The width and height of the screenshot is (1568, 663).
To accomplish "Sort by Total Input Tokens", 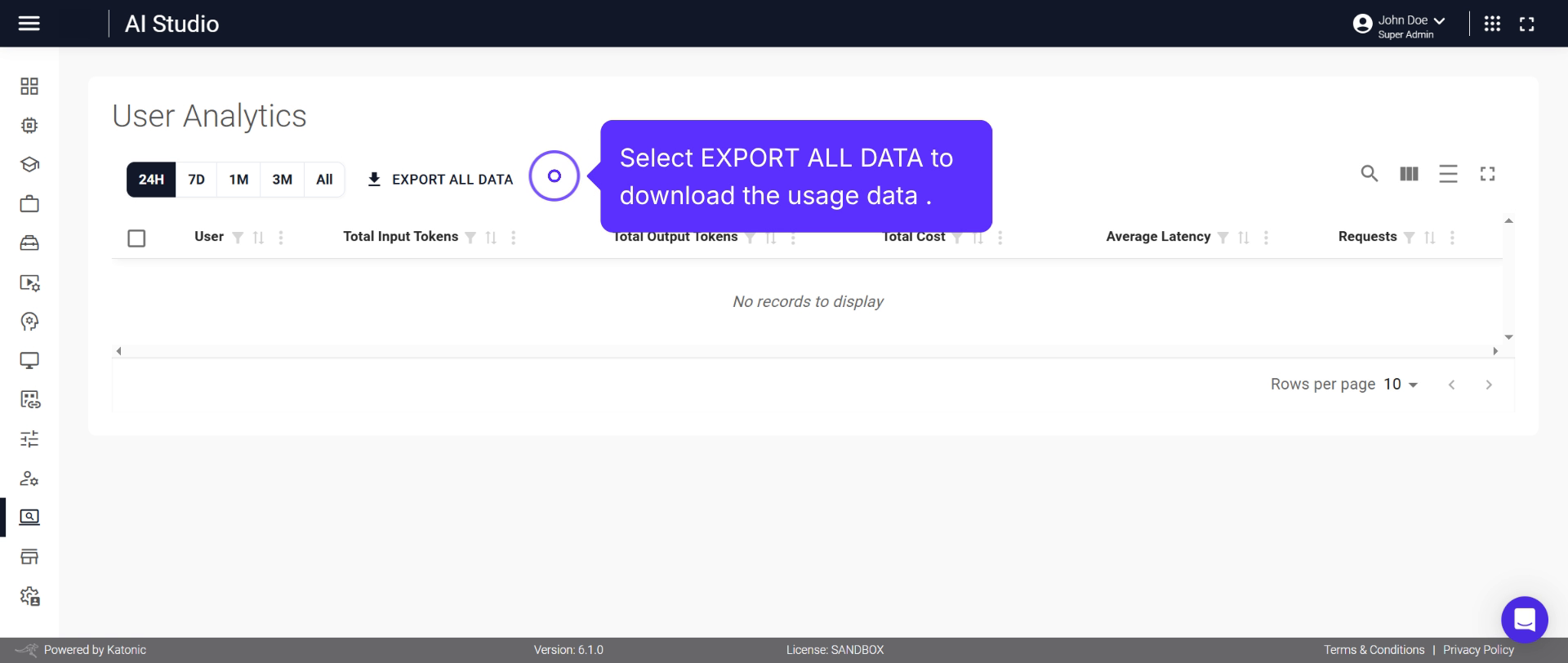I will pyautogui.click(x=491, y=238).
